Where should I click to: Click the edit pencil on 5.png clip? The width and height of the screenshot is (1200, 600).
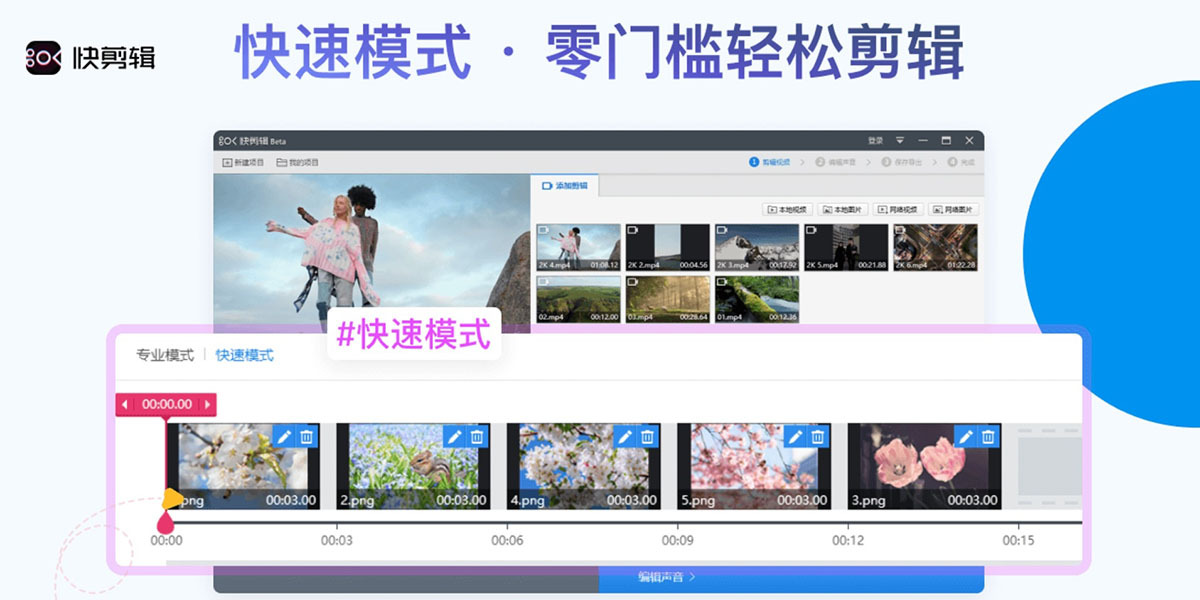pyautogui.click(x=795, y=436)
